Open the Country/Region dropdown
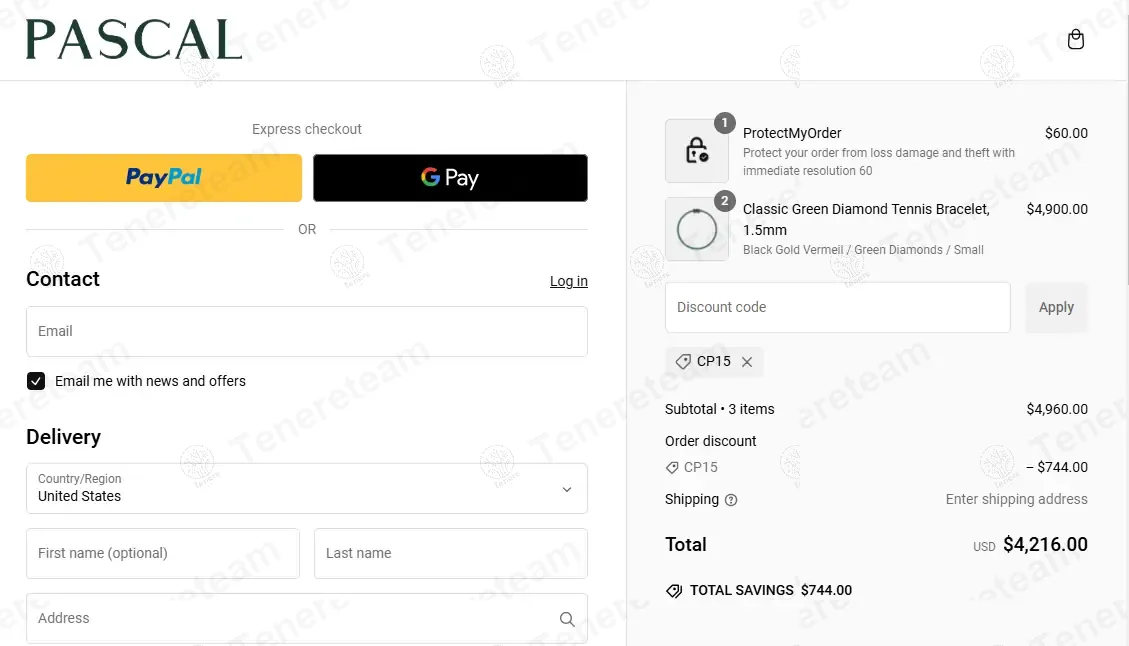1129x646 pixels. click(306, 488)
